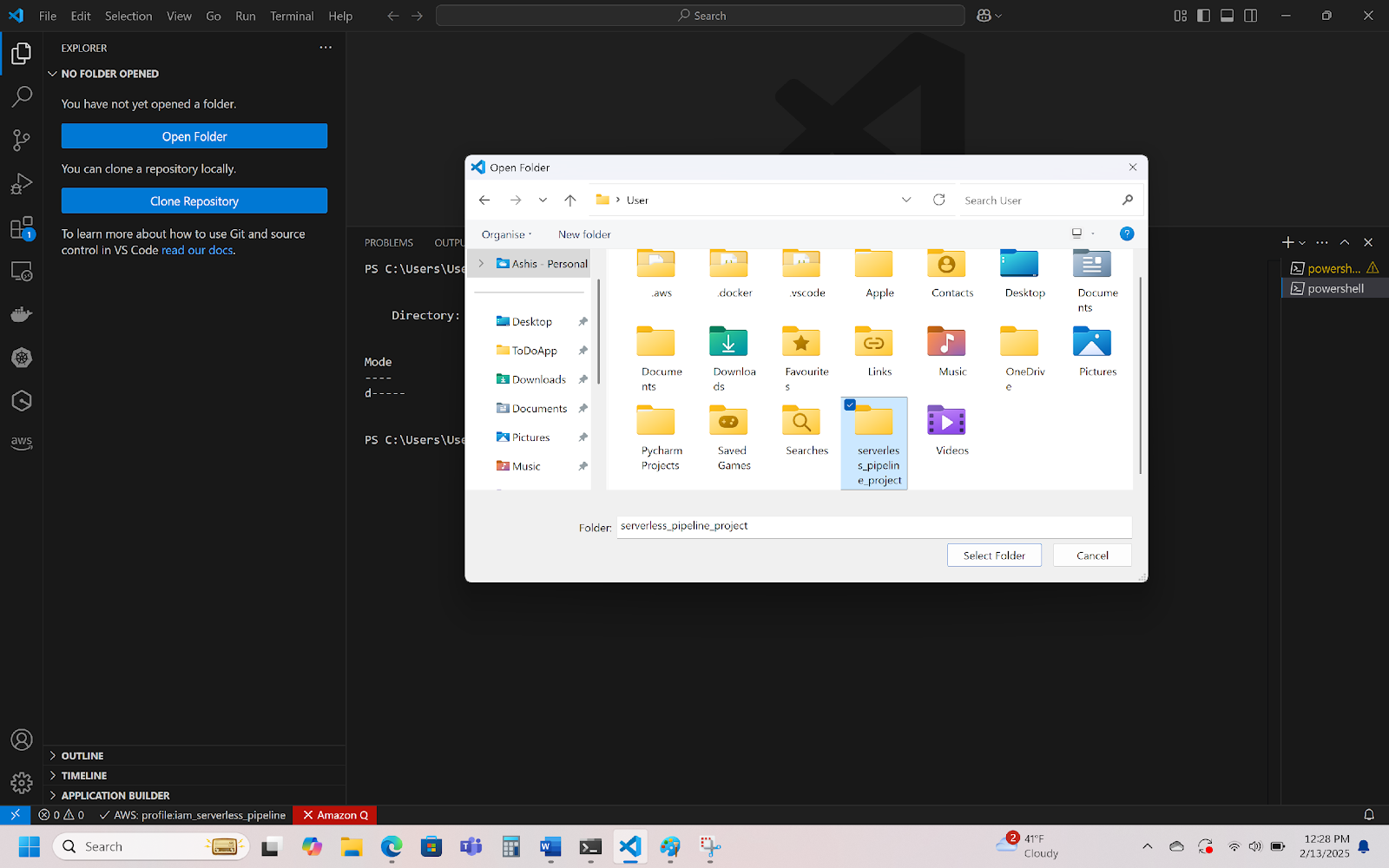This screenshot has width=1389, height=868.
Task: Open the Selection menu
Action: pos(128,16)
